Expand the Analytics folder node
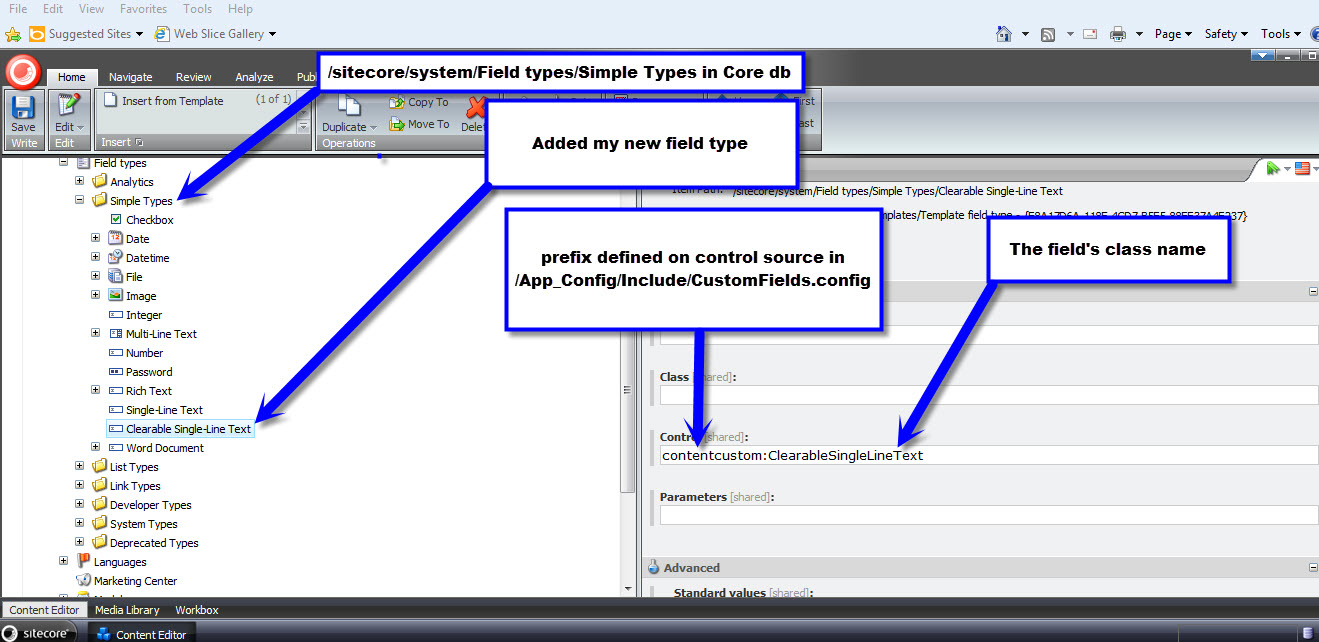This screenshot has width=1319, height=642. click(80, 182)
